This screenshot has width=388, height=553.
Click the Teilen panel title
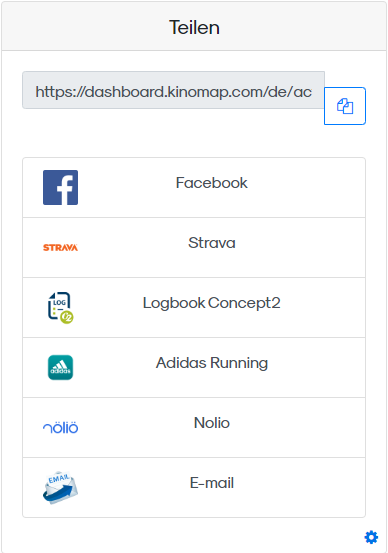pyautogui.click(x=194, y=27)
